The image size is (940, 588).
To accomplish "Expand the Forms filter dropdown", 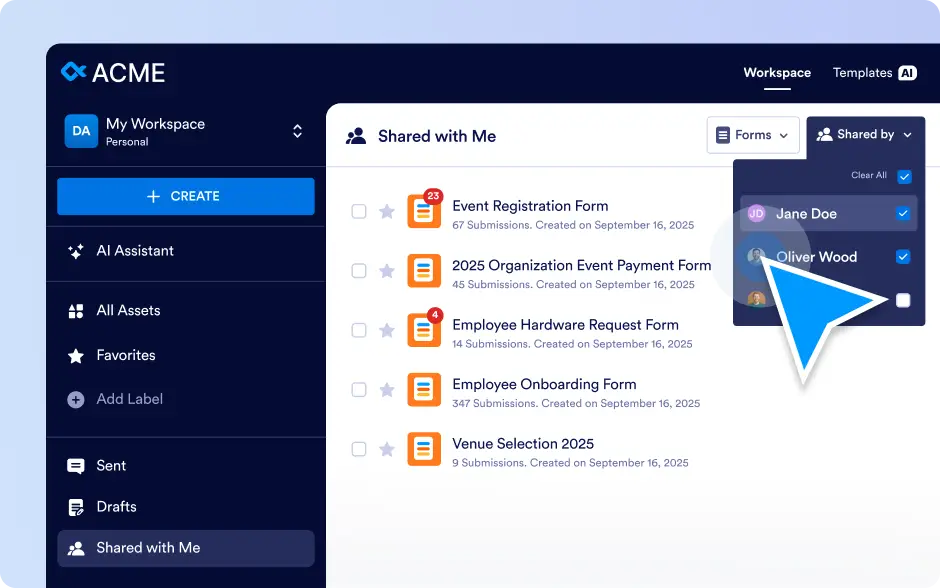I will tap(753, 135).
